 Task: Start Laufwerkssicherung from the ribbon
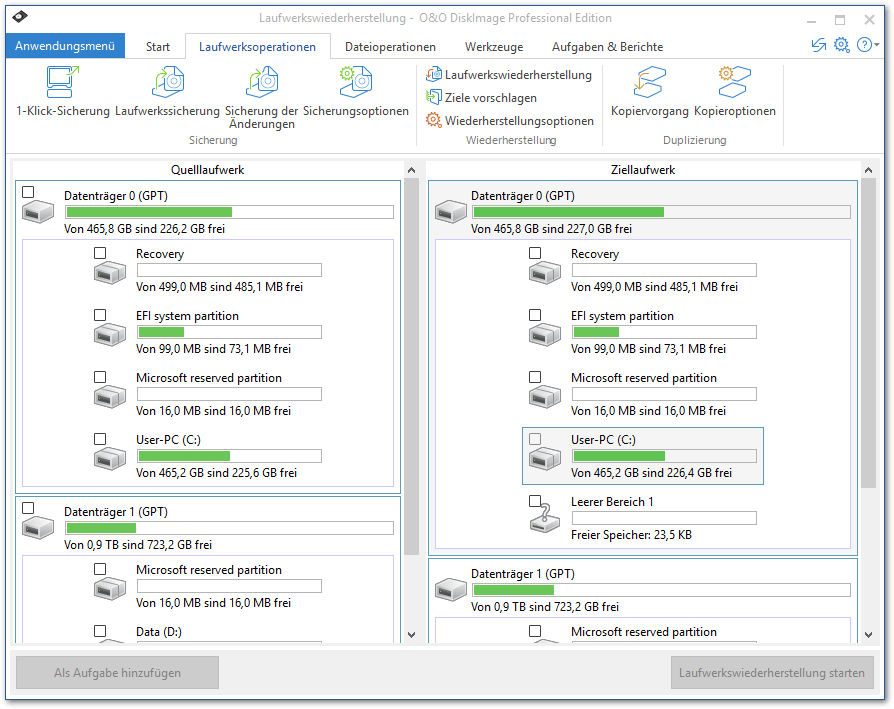[167, 82]
